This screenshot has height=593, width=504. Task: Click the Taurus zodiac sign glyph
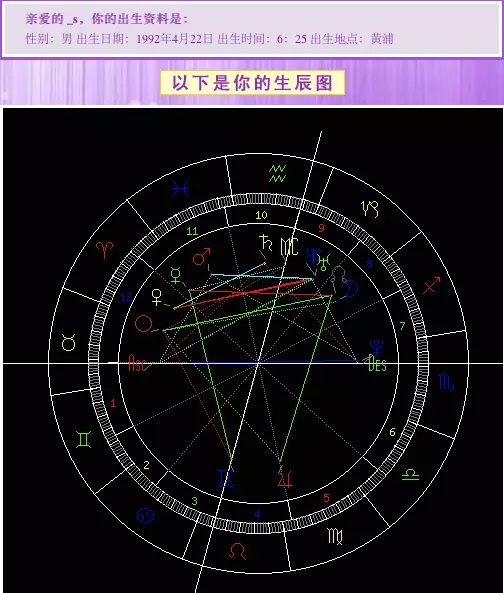pyautogui.click(x=68, y=342)
